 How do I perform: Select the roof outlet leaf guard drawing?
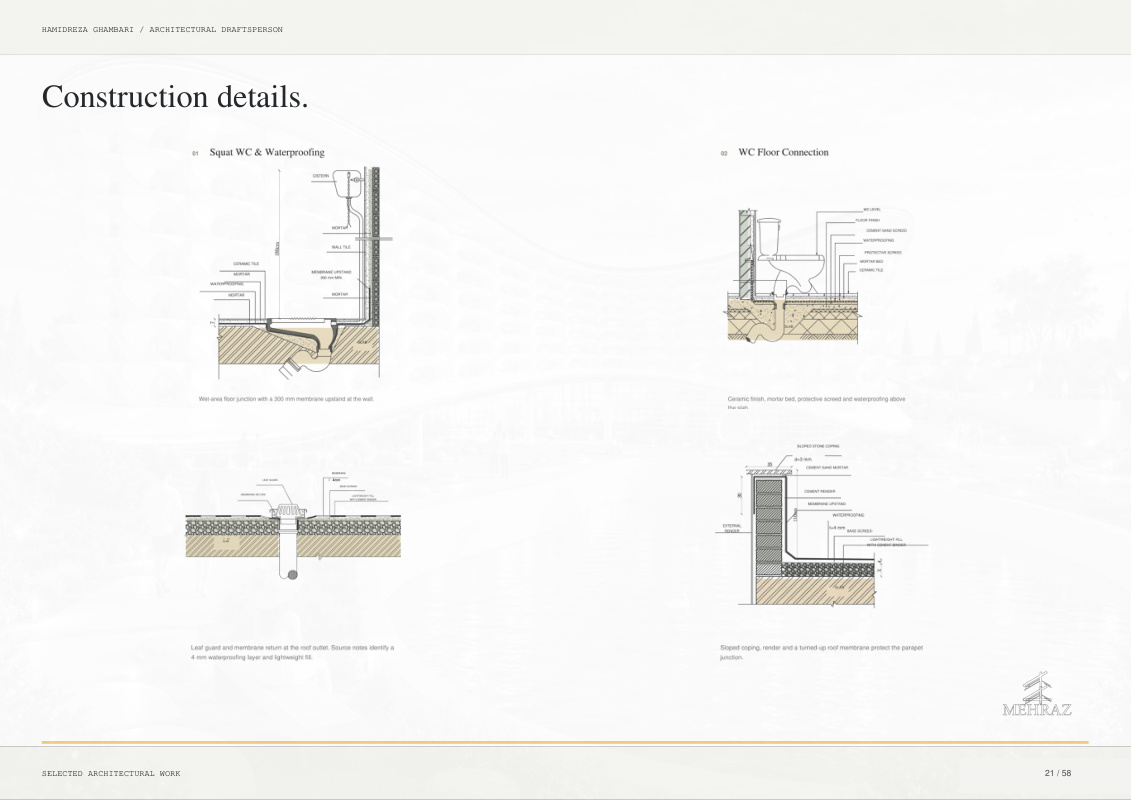(293, 526)
